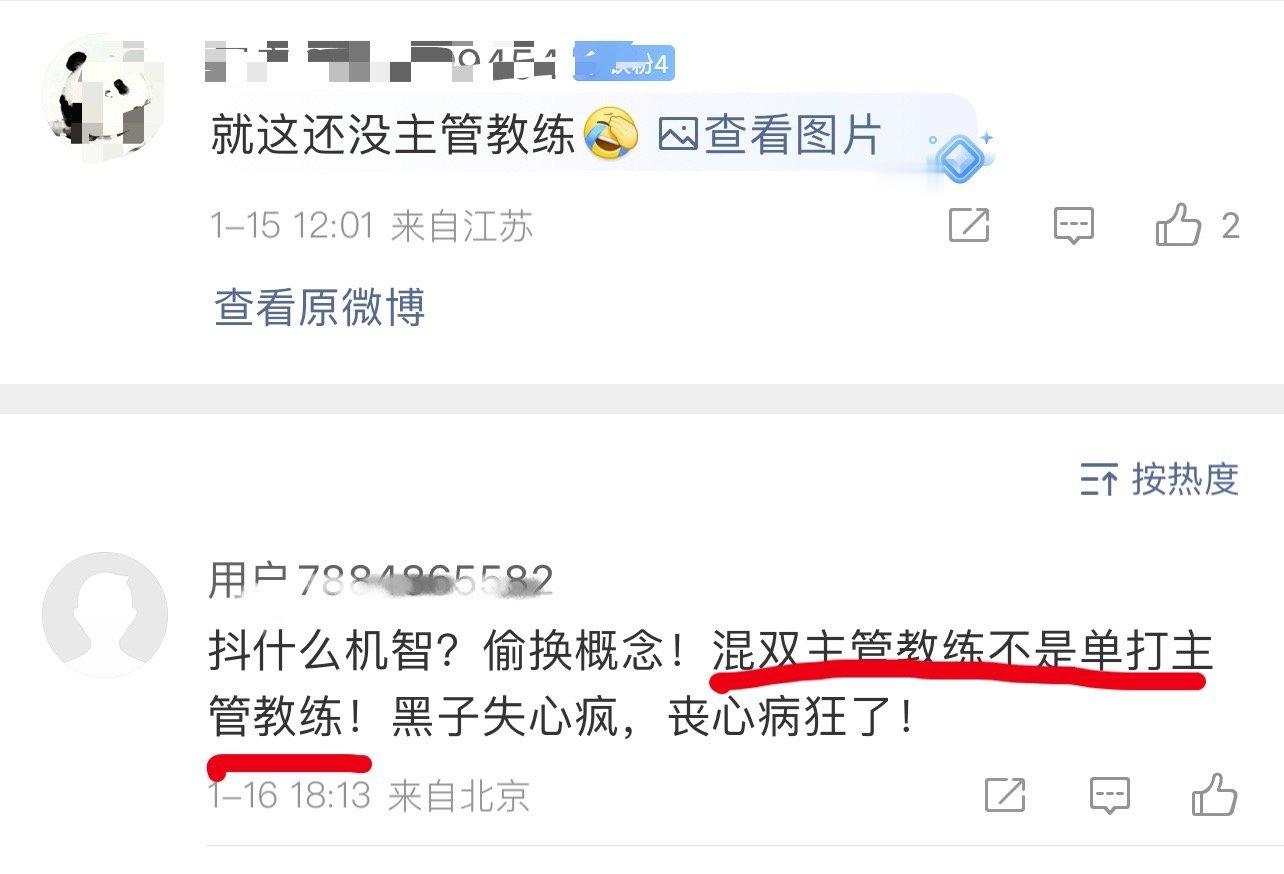
Task: Tap repost icon on Jiangsu comment
Action: pyautogui.click(x=968, y=226)
